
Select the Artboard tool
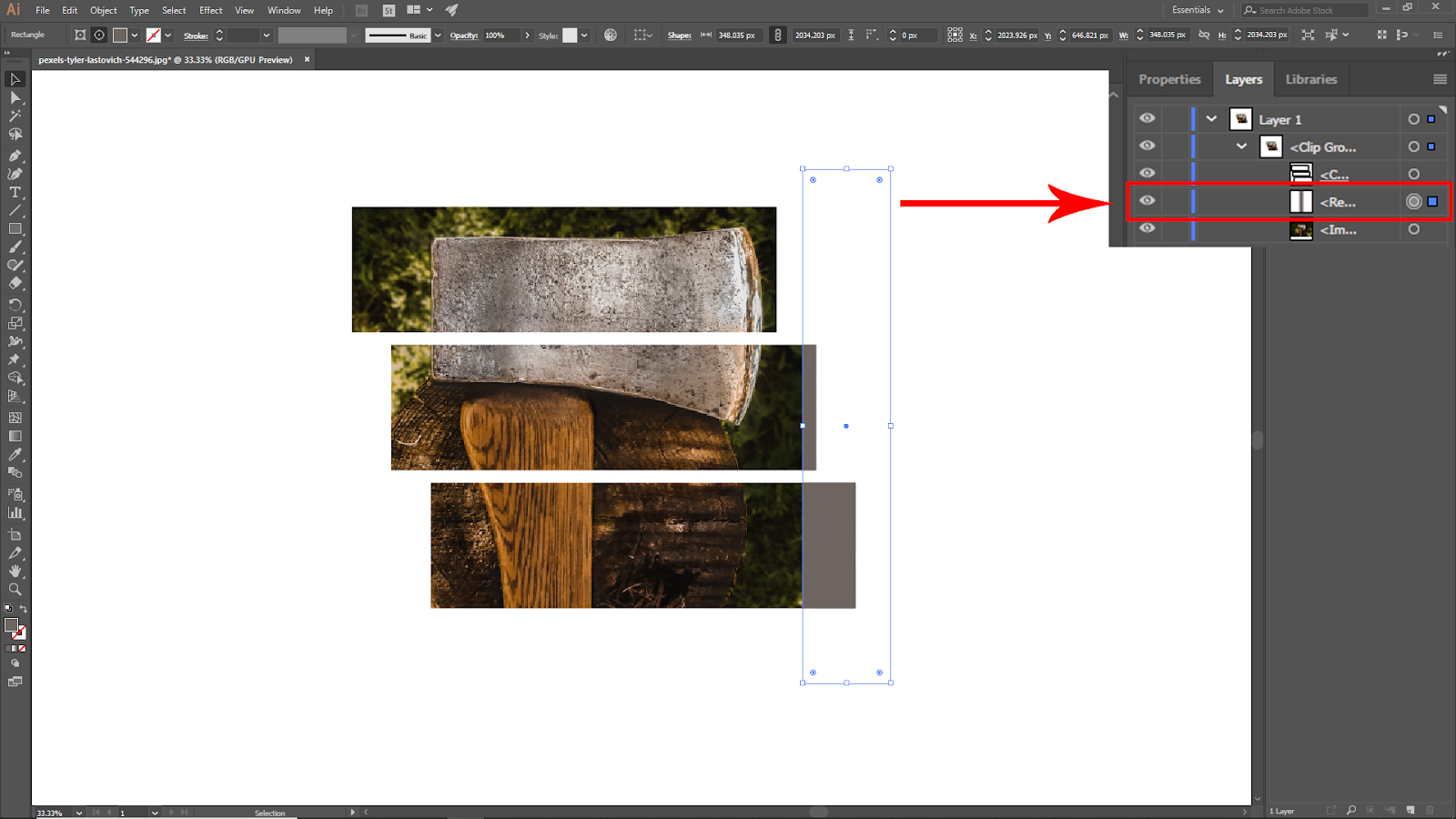[x=15, y=534]
